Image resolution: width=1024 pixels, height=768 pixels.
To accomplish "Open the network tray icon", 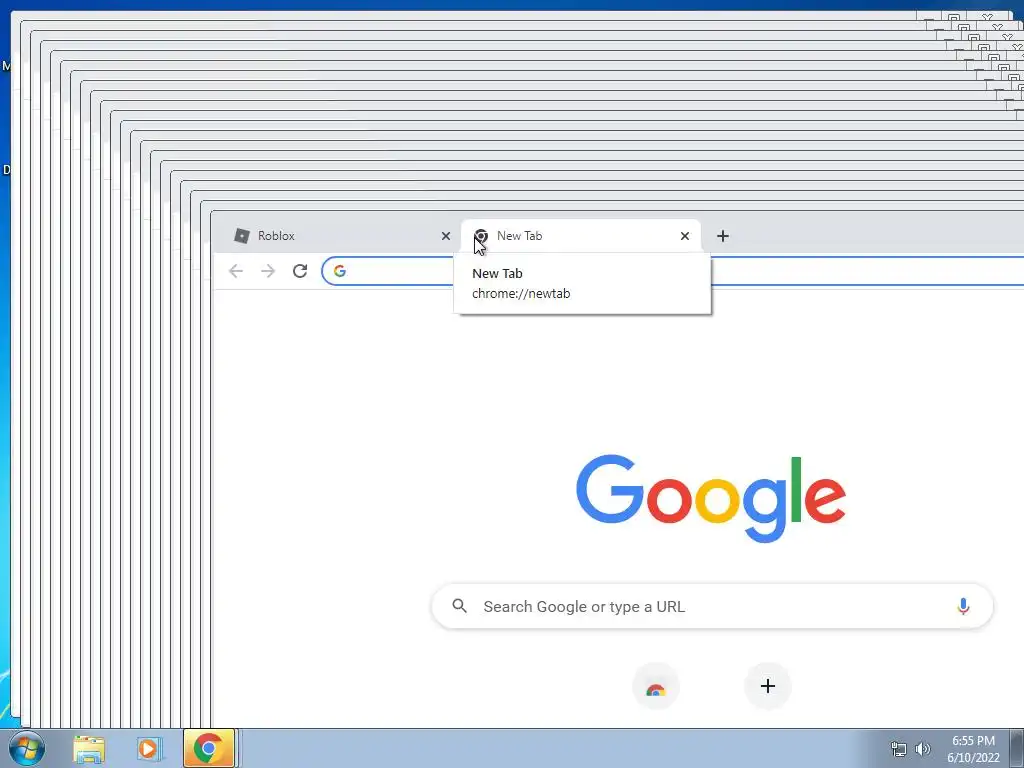I will [x=899, y=749].
